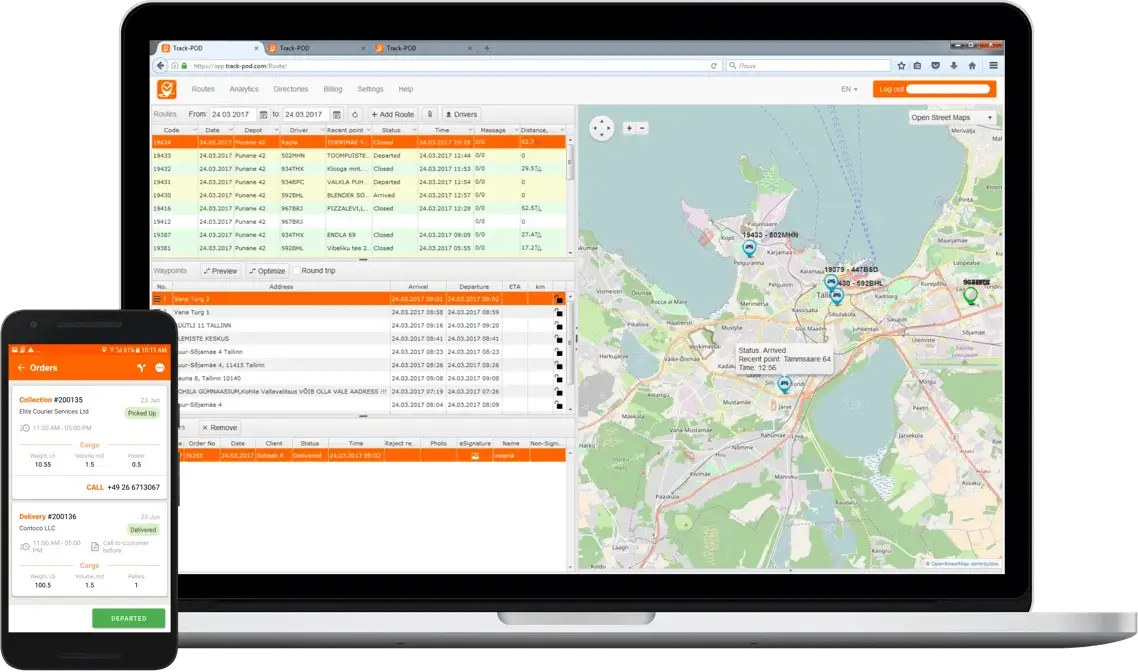
Task: View the eSignature image for order 76293
Action: point(475,456)
